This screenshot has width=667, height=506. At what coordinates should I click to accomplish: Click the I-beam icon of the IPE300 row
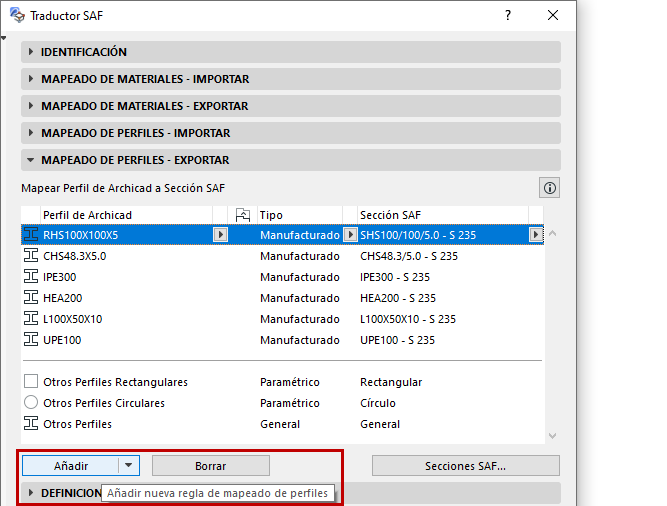(31, 277)
